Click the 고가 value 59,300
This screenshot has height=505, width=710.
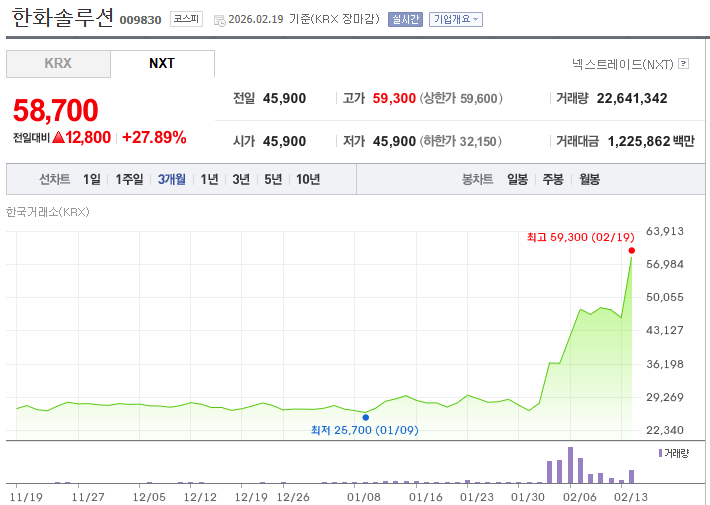tap(394, 98)
